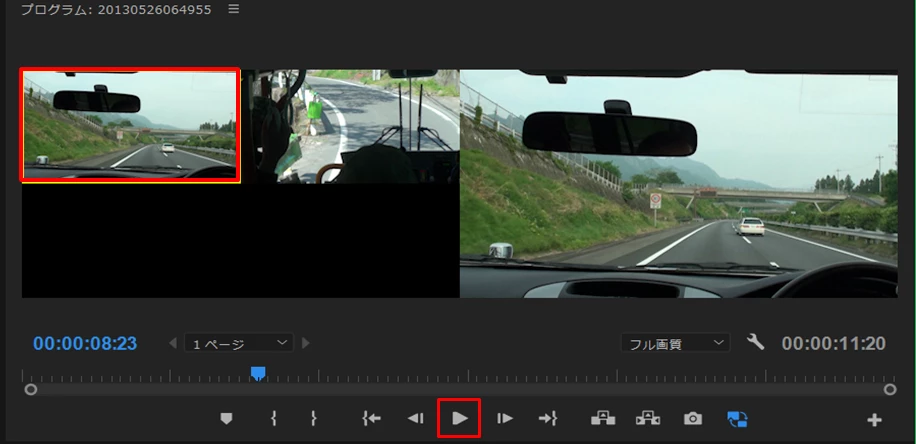This screenshot has height=444, width=916.
Task: Click right zoom scroll bar handle
Action: [890, 389]
